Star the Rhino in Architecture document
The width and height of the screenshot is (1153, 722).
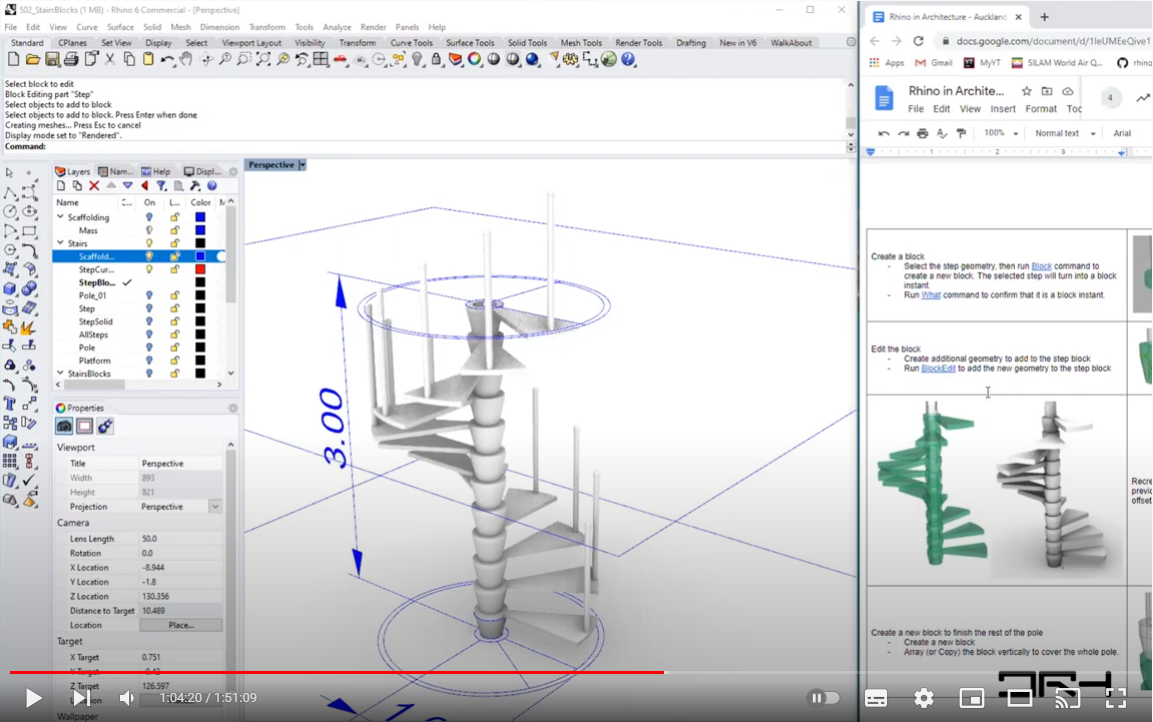(1027, 91)
